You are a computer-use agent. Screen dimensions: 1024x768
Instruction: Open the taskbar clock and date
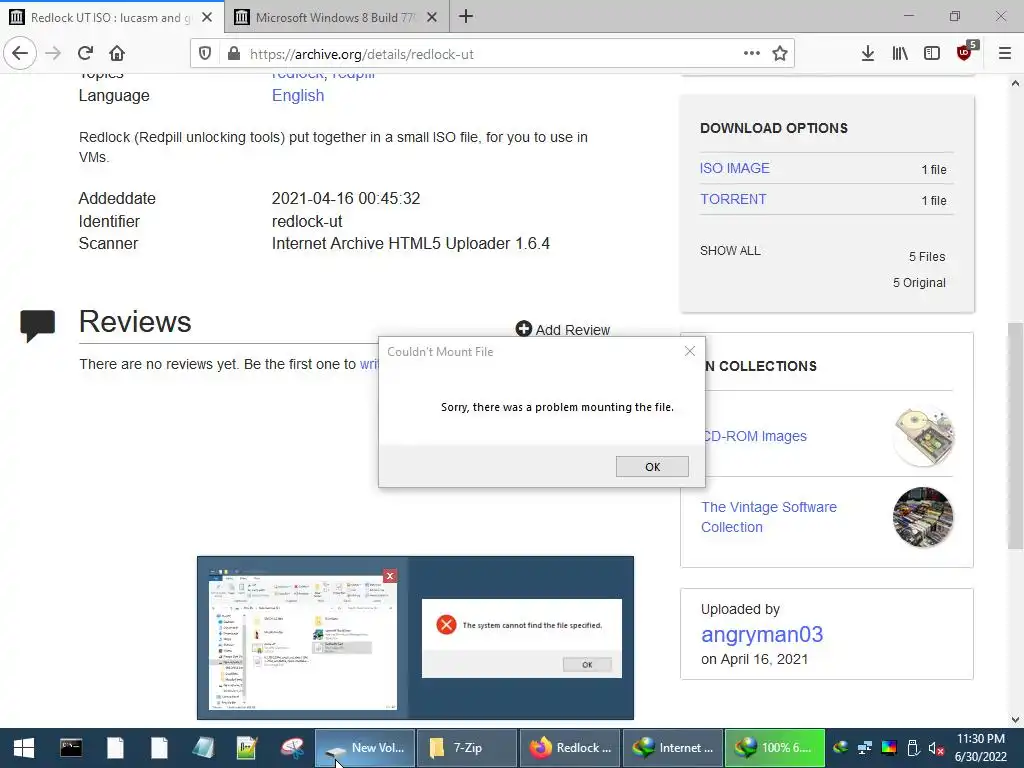point(981,748)
